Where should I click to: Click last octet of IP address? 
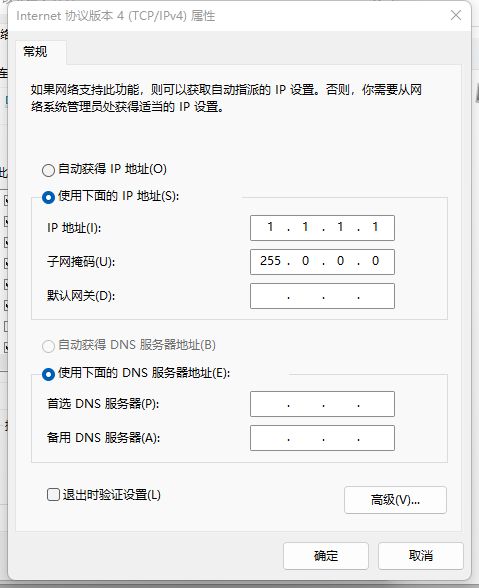[x=375, y=227]
